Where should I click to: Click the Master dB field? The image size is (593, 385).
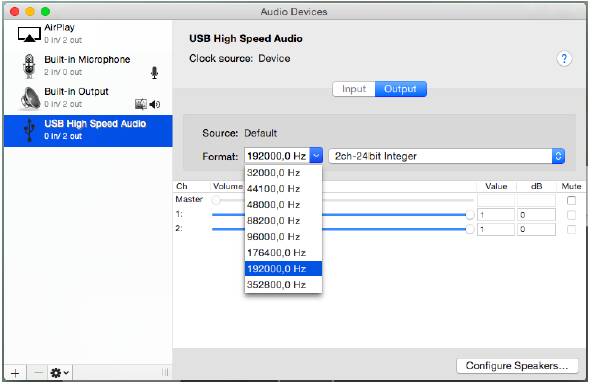[536, 200]
